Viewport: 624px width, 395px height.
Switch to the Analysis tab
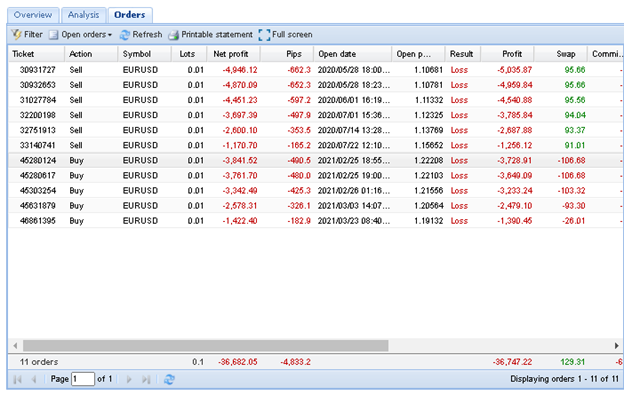click(84, 15)
